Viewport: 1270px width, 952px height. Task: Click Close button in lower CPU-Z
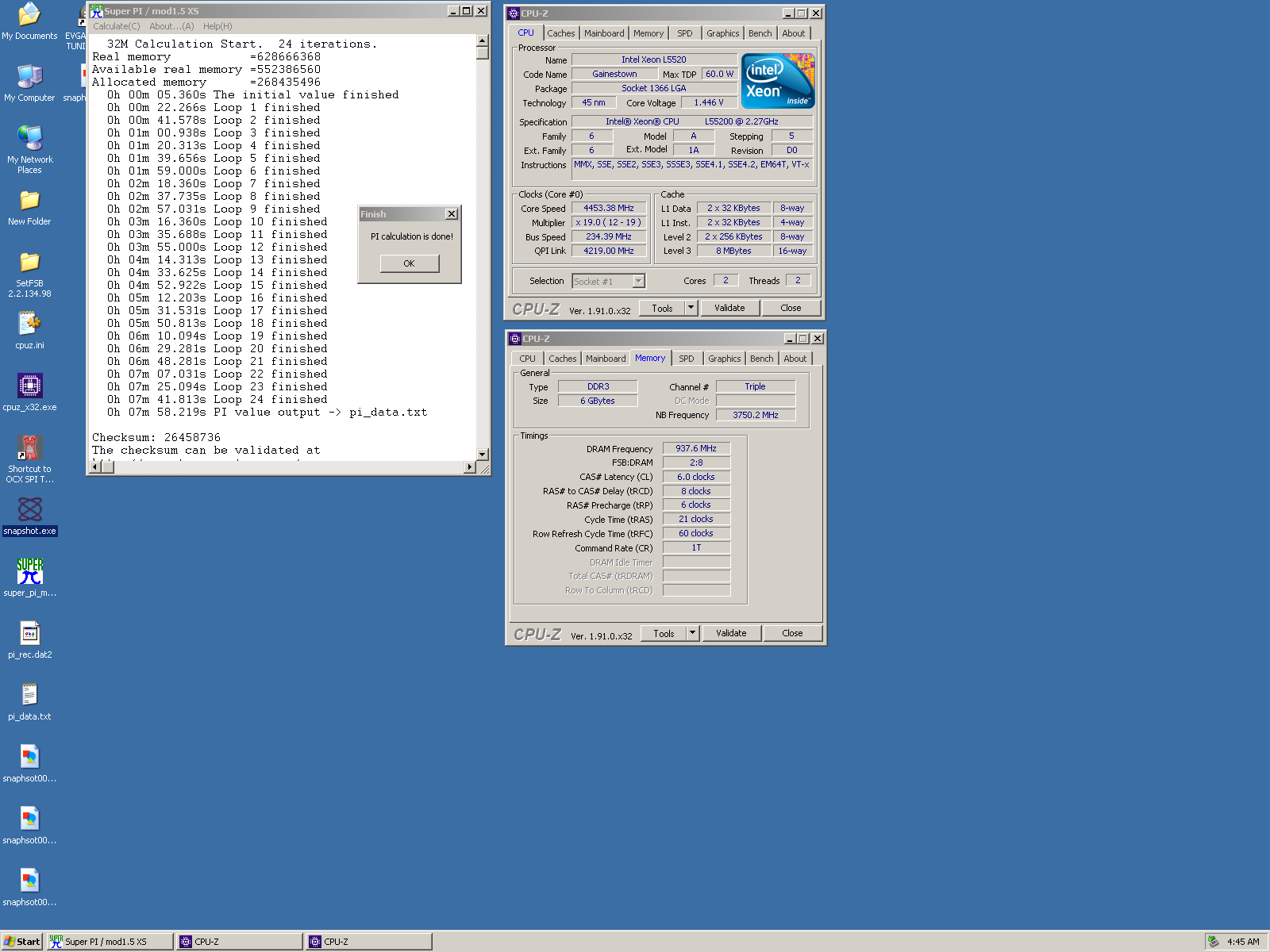click(x=792, y=633)
